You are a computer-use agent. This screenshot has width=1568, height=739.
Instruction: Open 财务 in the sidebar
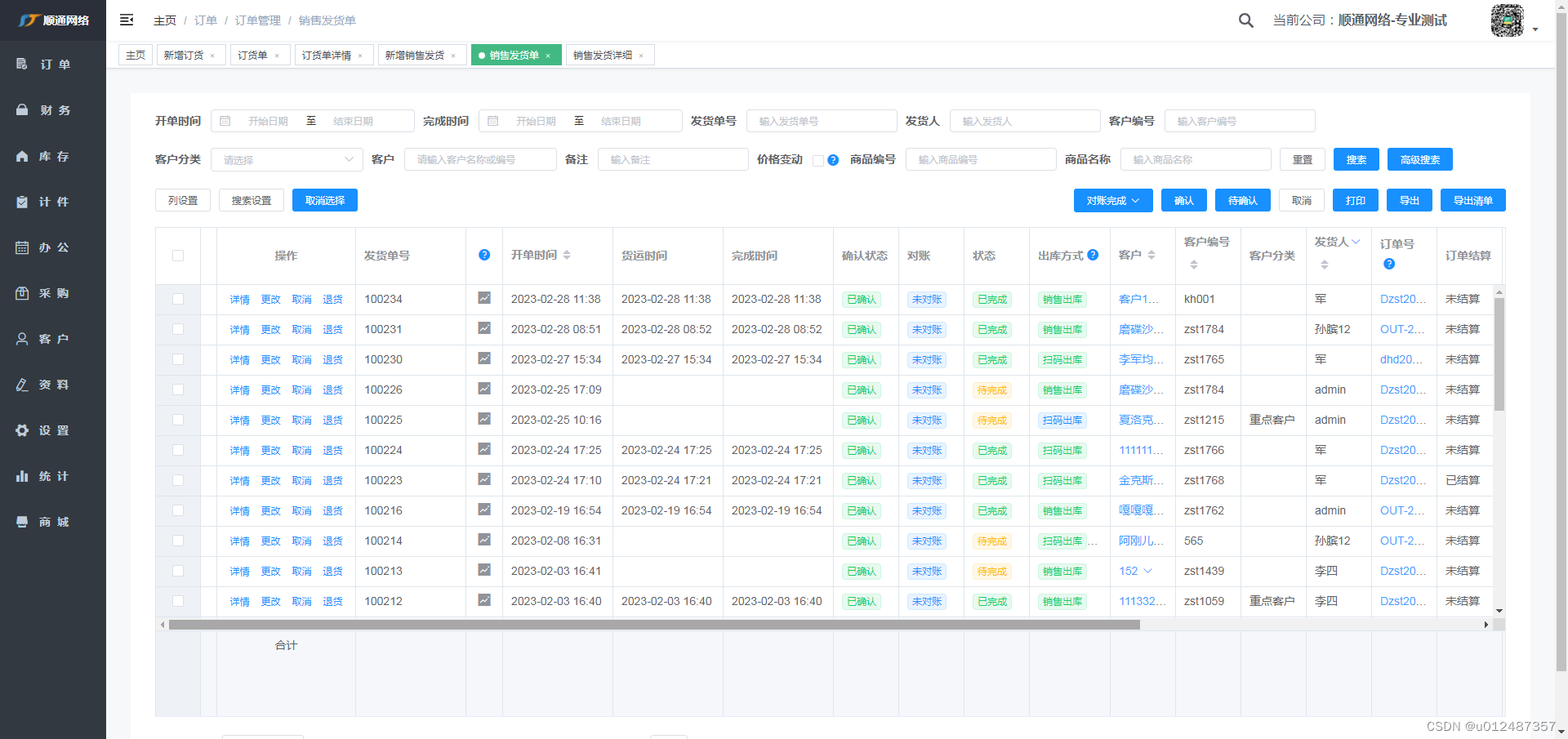[x=53, y=110]
